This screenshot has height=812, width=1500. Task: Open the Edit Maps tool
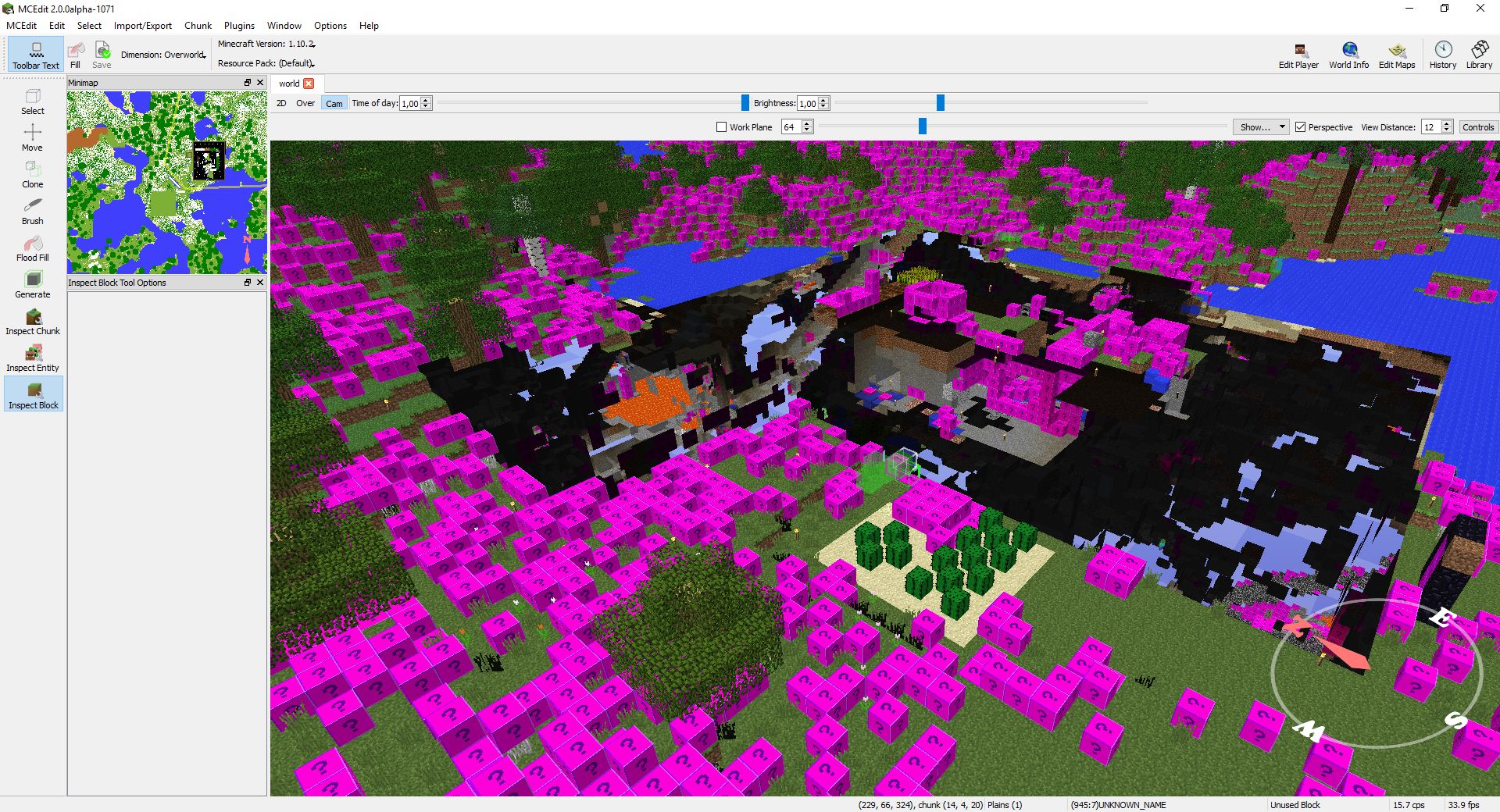coord(1397,55)
